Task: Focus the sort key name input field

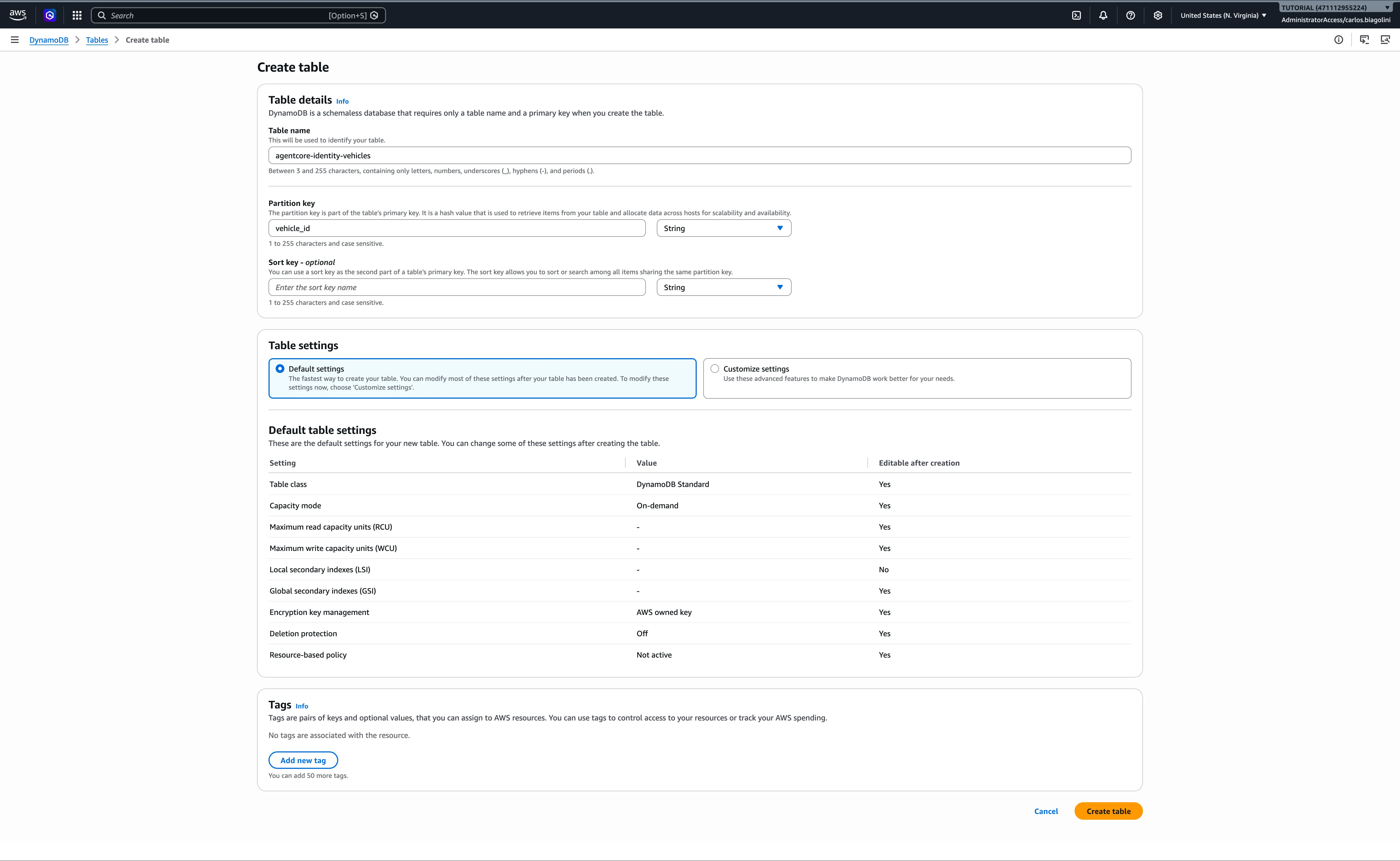Action: pyautogui.click(x=457, y=288)
